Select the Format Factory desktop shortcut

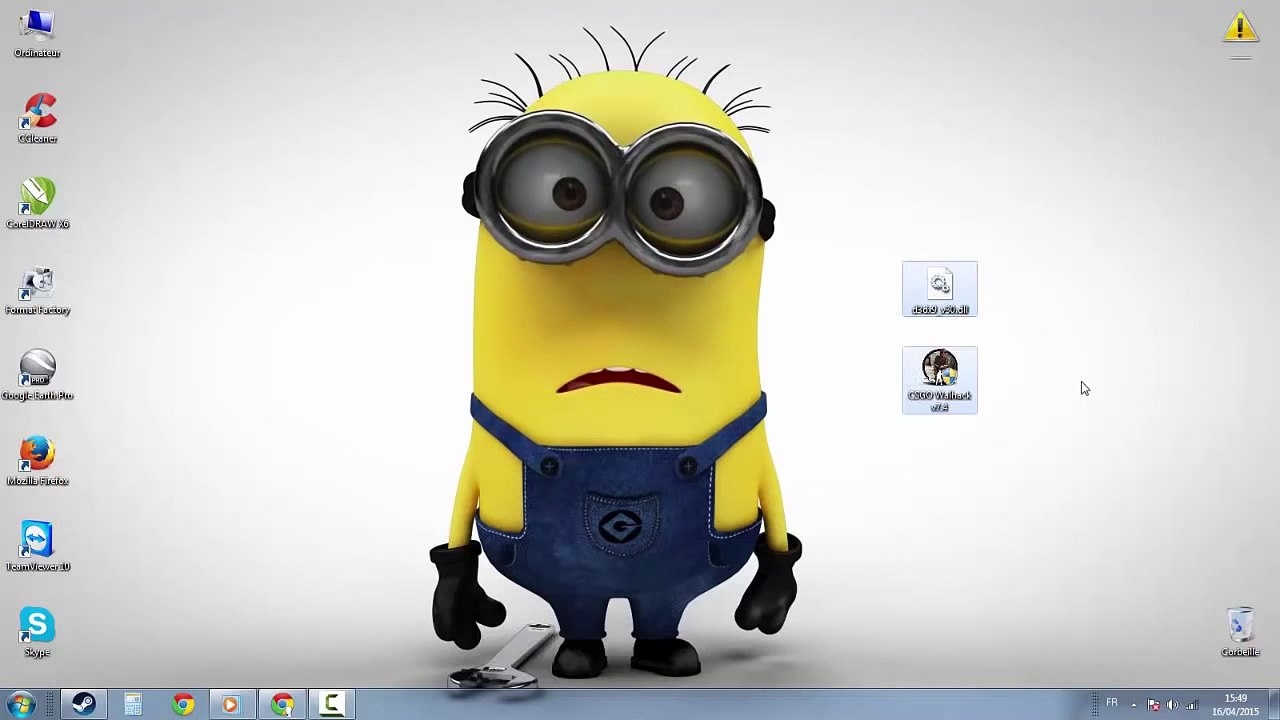tap(37, 289)
